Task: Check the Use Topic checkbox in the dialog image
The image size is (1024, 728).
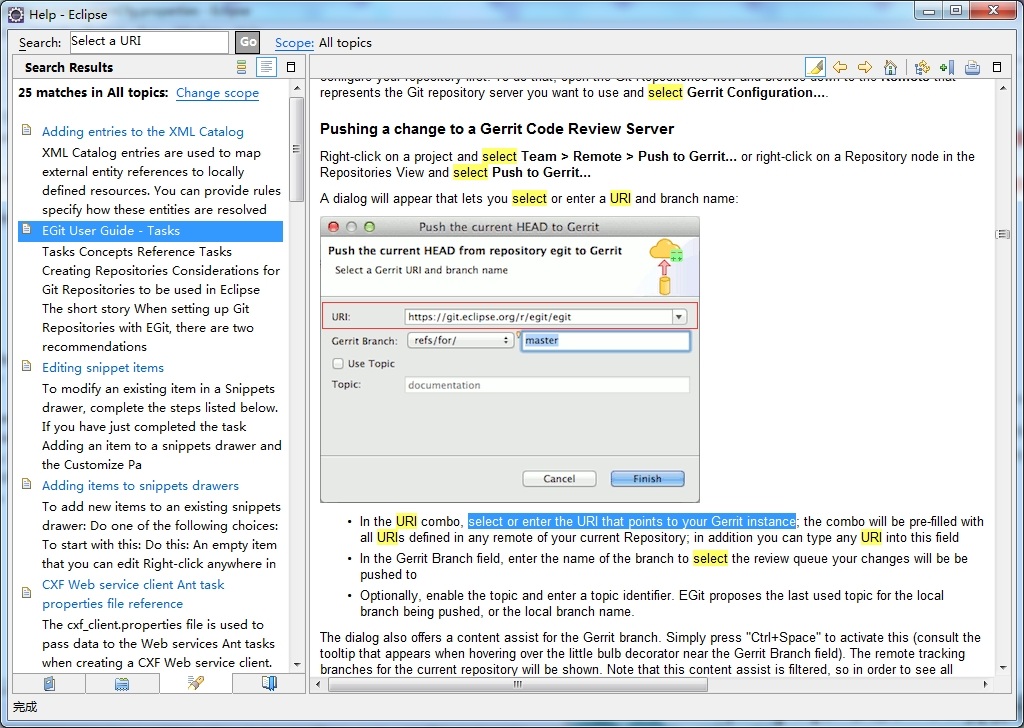Action: (x=338, y=364)
